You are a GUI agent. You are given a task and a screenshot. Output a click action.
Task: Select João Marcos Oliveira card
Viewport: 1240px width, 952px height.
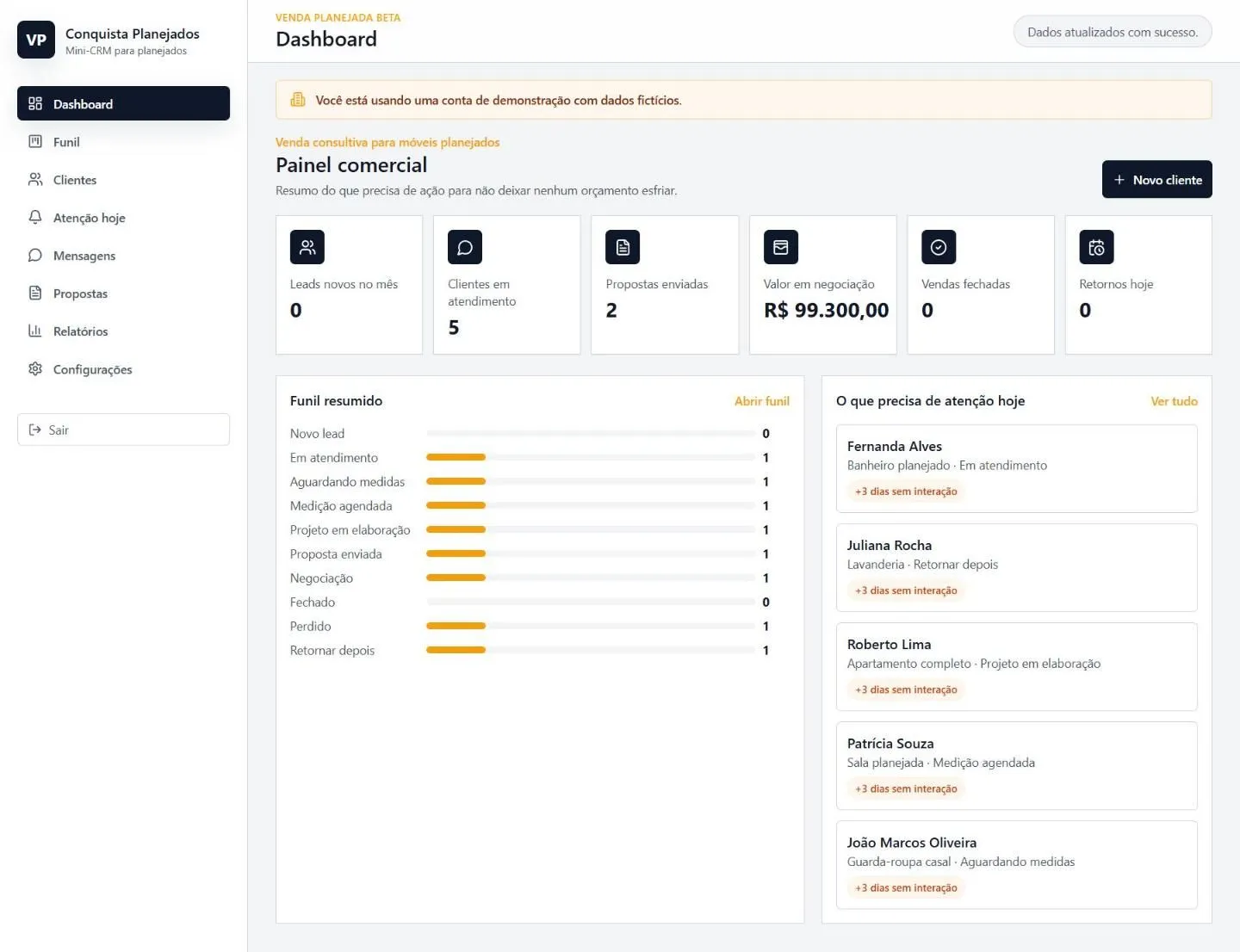(1016, 864)
